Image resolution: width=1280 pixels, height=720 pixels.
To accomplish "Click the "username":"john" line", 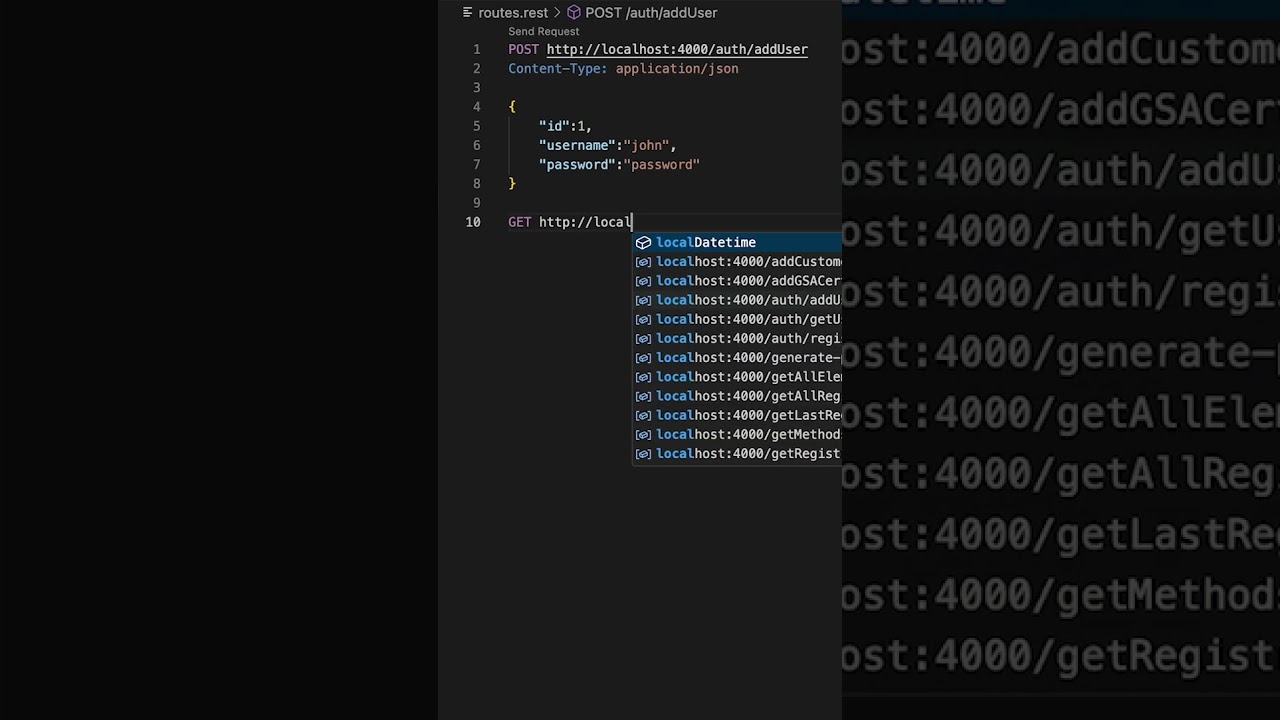I will click(x=607, y=146).
